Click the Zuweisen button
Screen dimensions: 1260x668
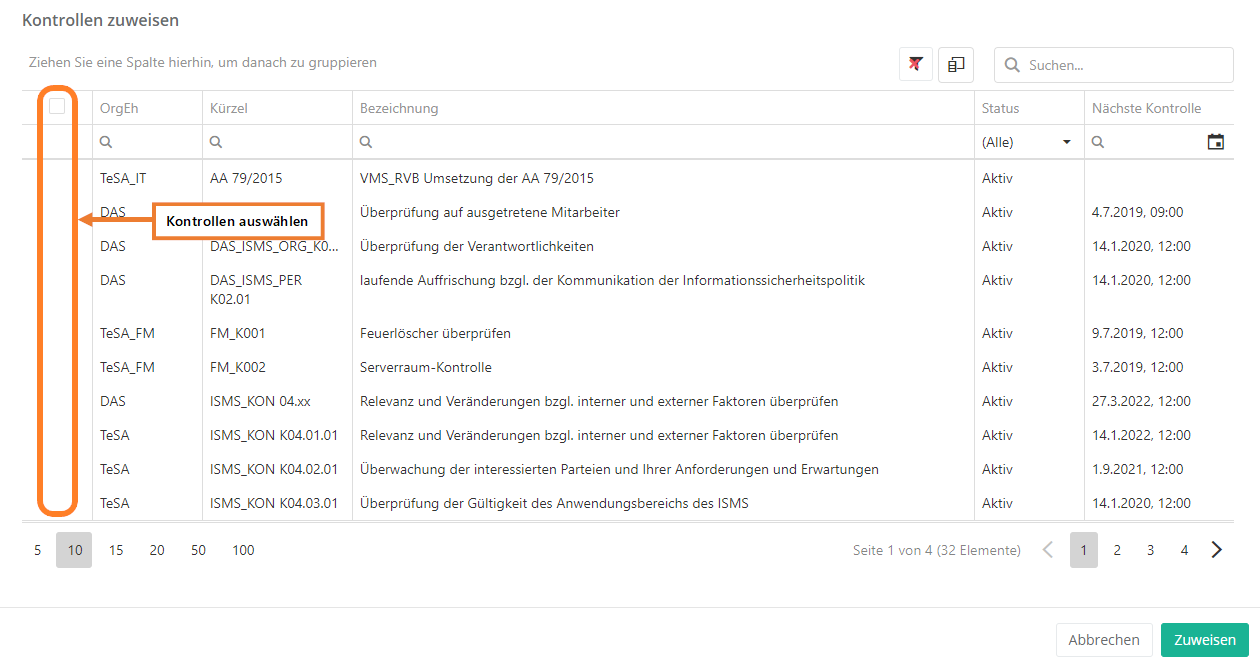1204,640
